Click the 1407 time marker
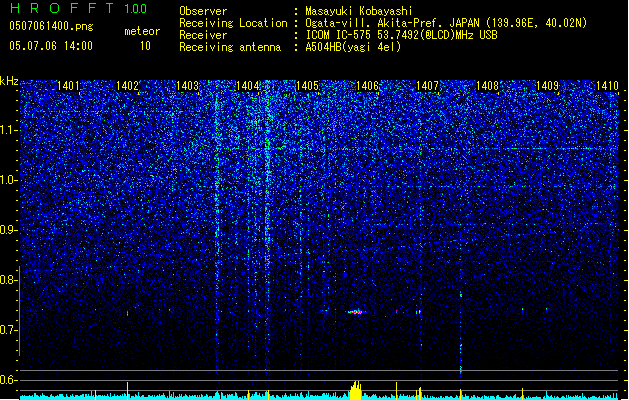Image resolution: width=629 pixels, height=400 pixels. [427, 86]
